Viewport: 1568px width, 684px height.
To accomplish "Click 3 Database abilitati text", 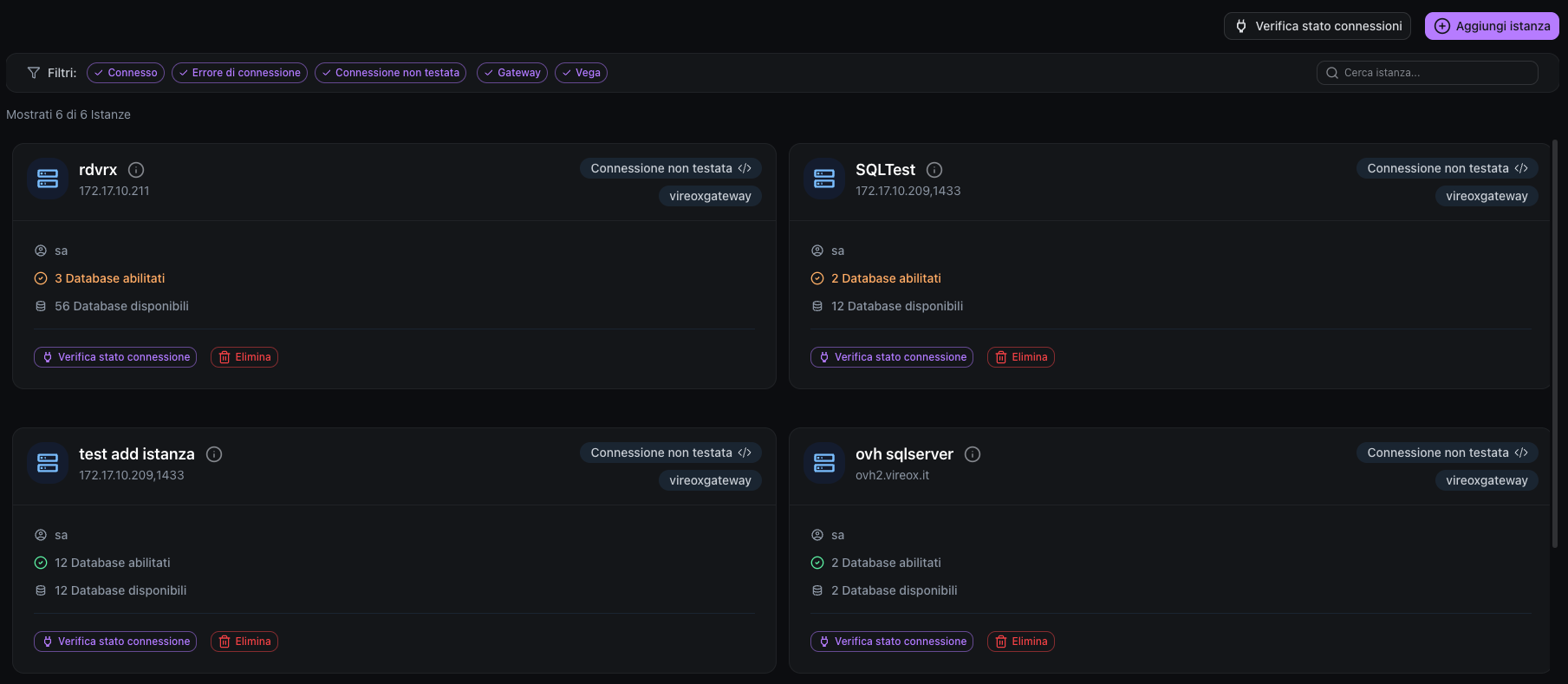I will tap(110, 278).
